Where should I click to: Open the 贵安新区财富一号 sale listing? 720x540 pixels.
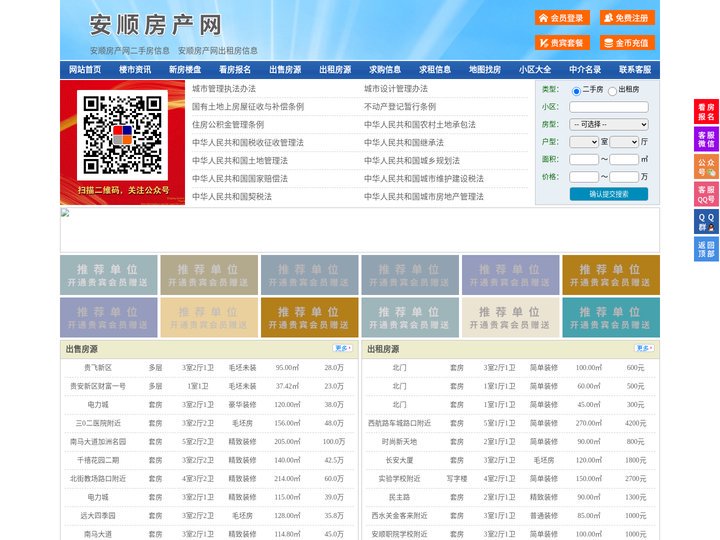[98, 386]
